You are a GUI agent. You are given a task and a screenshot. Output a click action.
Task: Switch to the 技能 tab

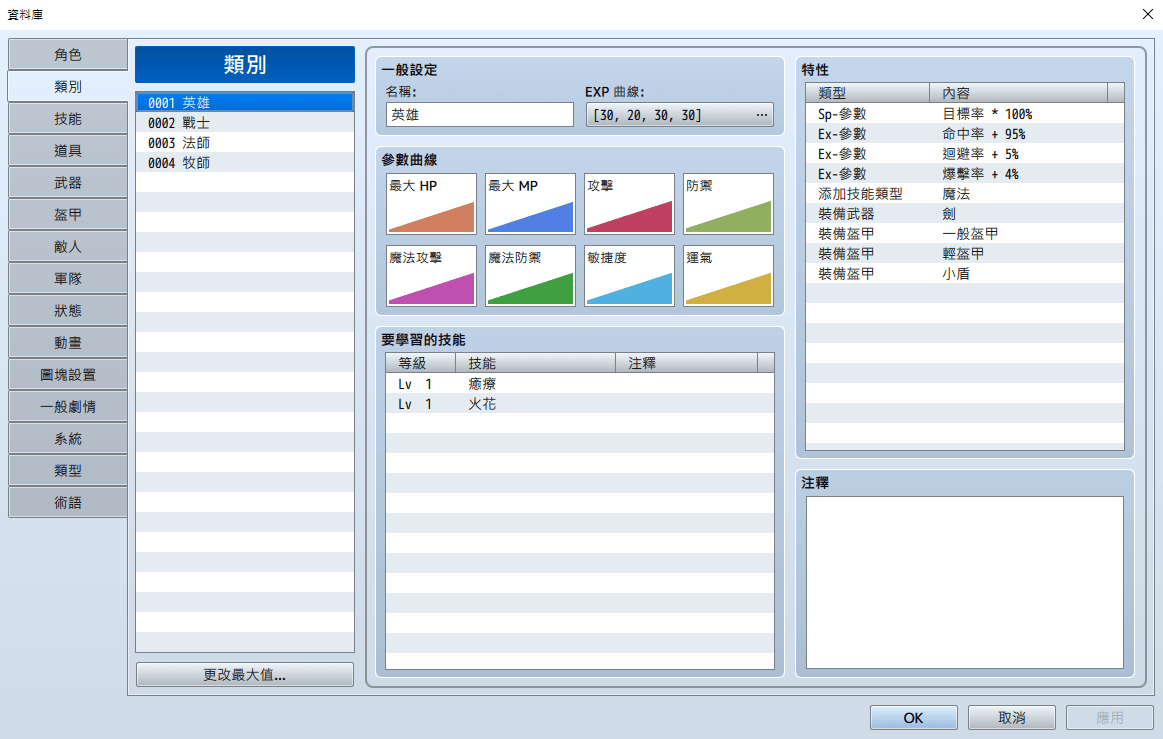click(x=68, y=119)
